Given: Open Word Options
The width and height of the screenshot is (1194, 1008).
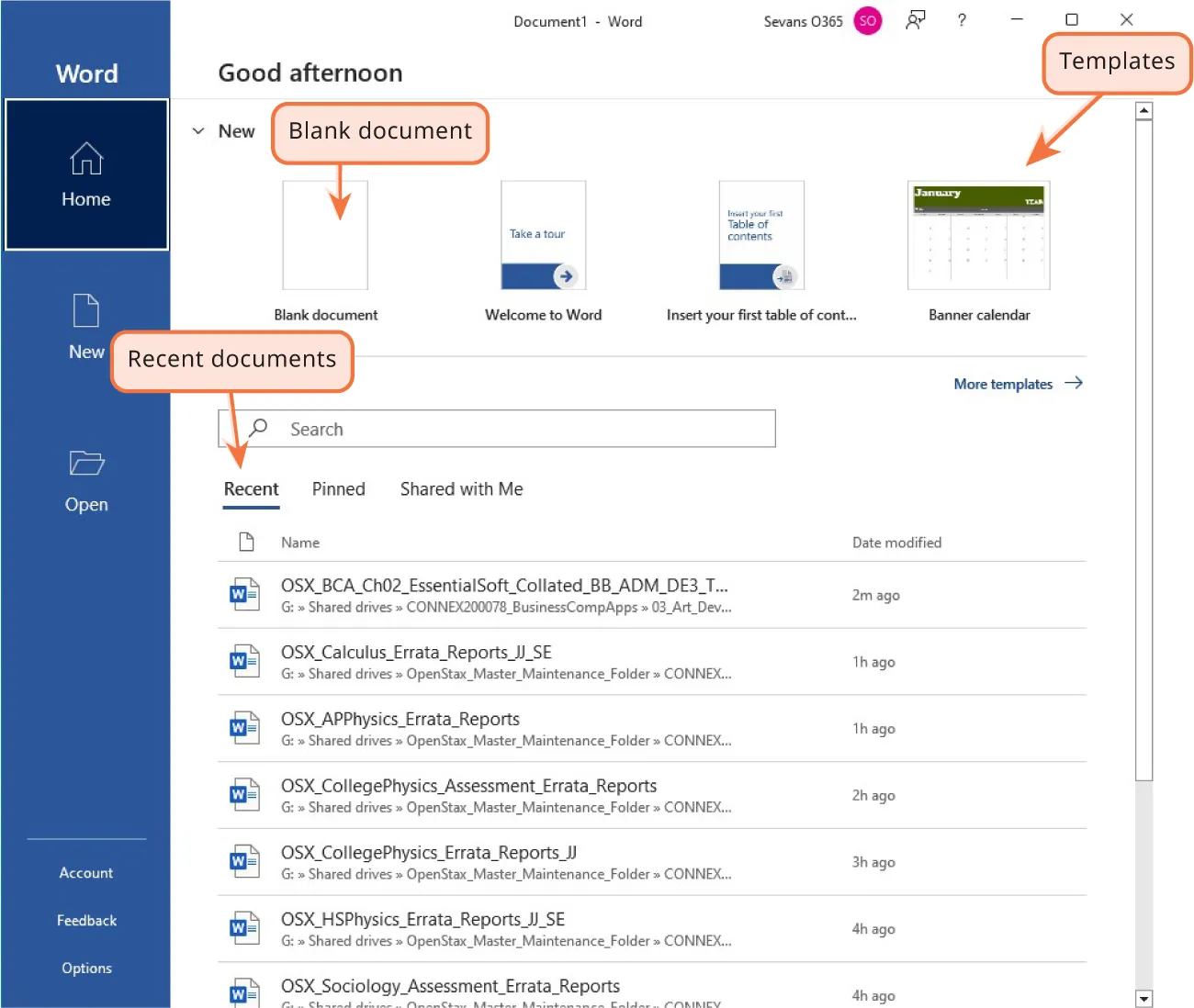Looking at the screenshot, I should click(x=85, y=967).
